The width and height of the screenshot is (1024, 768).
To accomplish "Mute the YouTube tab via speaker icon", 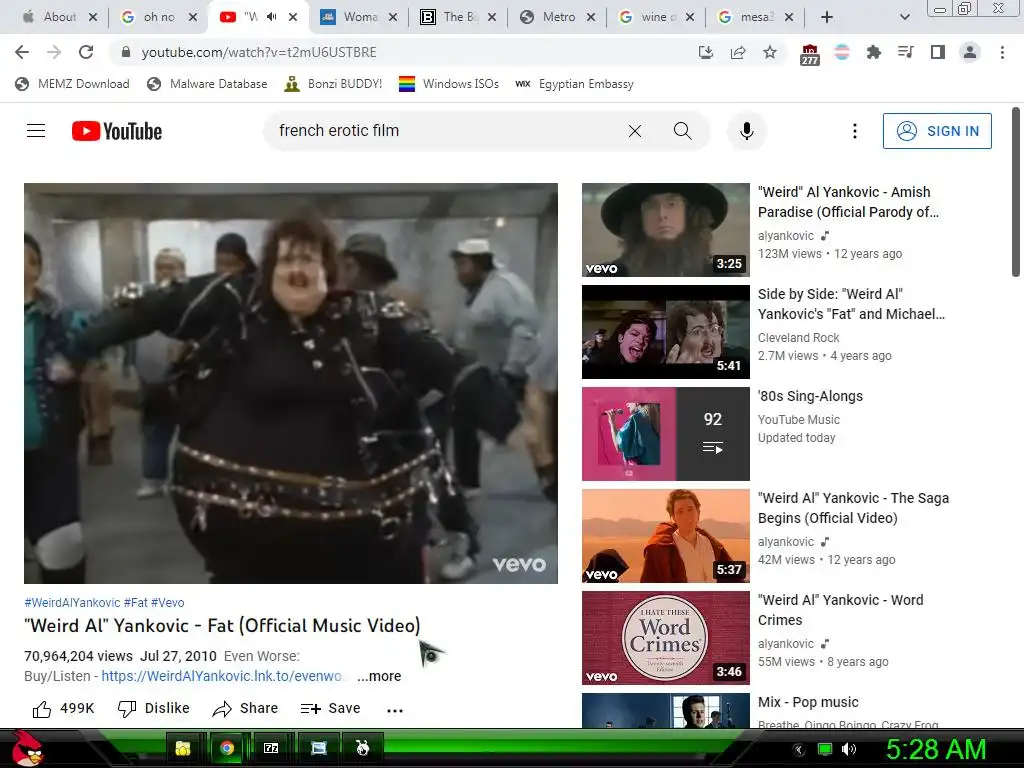I will (x=272, y=17).
